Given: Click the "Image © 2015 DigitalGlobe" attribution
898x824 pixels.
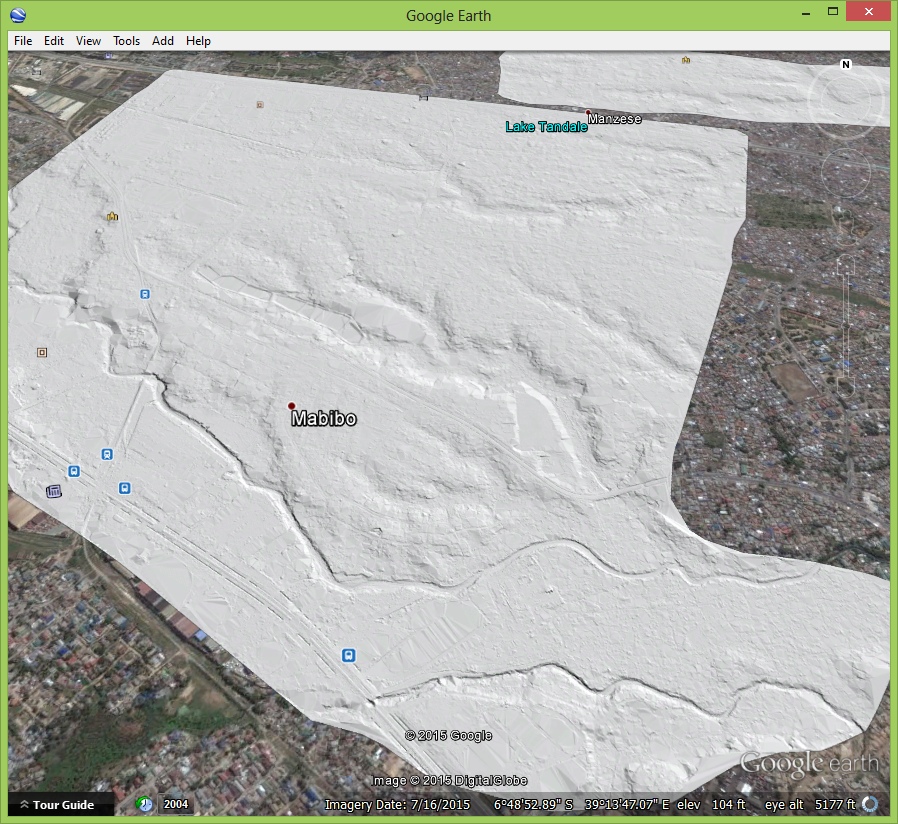Looking at the screenshot, I should point(450,780).
